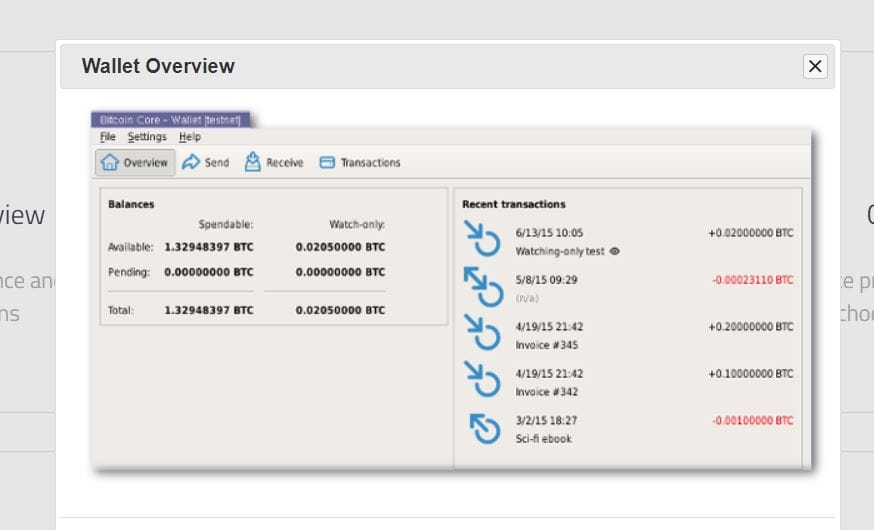Open the Transactions card icon
This screenshot has width=874, height=530.
pyautogui.click(x=327, y=163)
